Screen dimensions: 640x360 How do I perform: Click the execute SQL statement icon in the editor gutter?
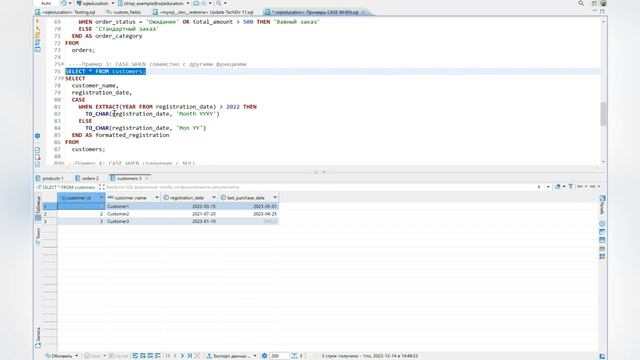coord(38,20)
